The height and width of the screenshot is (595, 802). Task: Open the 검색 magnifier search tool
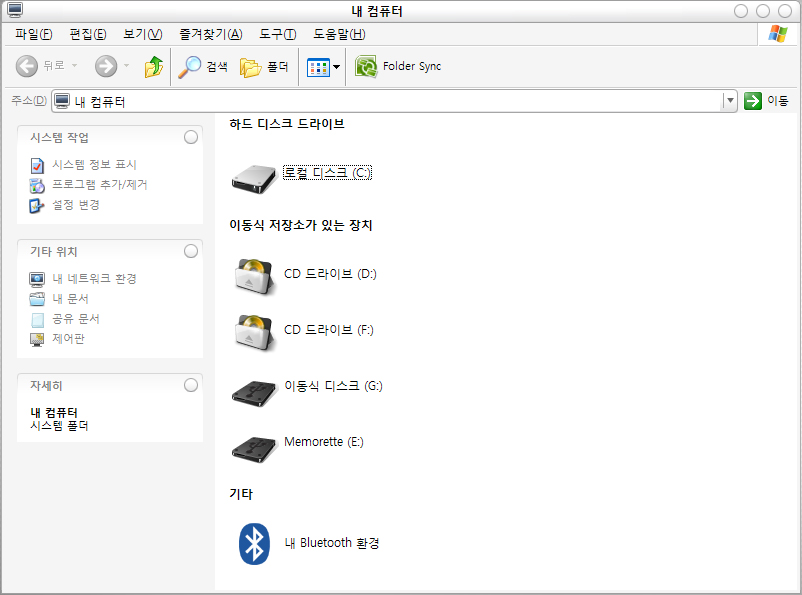pyautogui.click(x=189, y=67)
